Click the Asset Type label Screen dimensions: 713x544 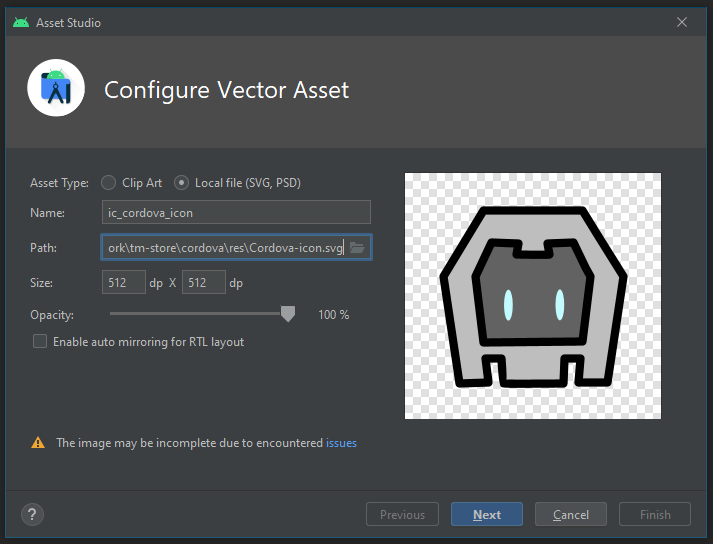pos(59,183)
